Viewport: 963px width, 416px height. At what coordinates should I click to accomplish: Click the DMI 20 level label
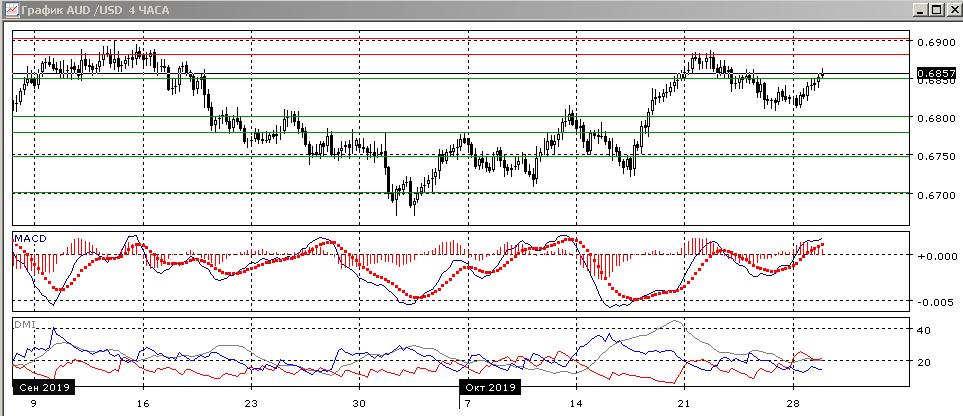coord(925,362)
